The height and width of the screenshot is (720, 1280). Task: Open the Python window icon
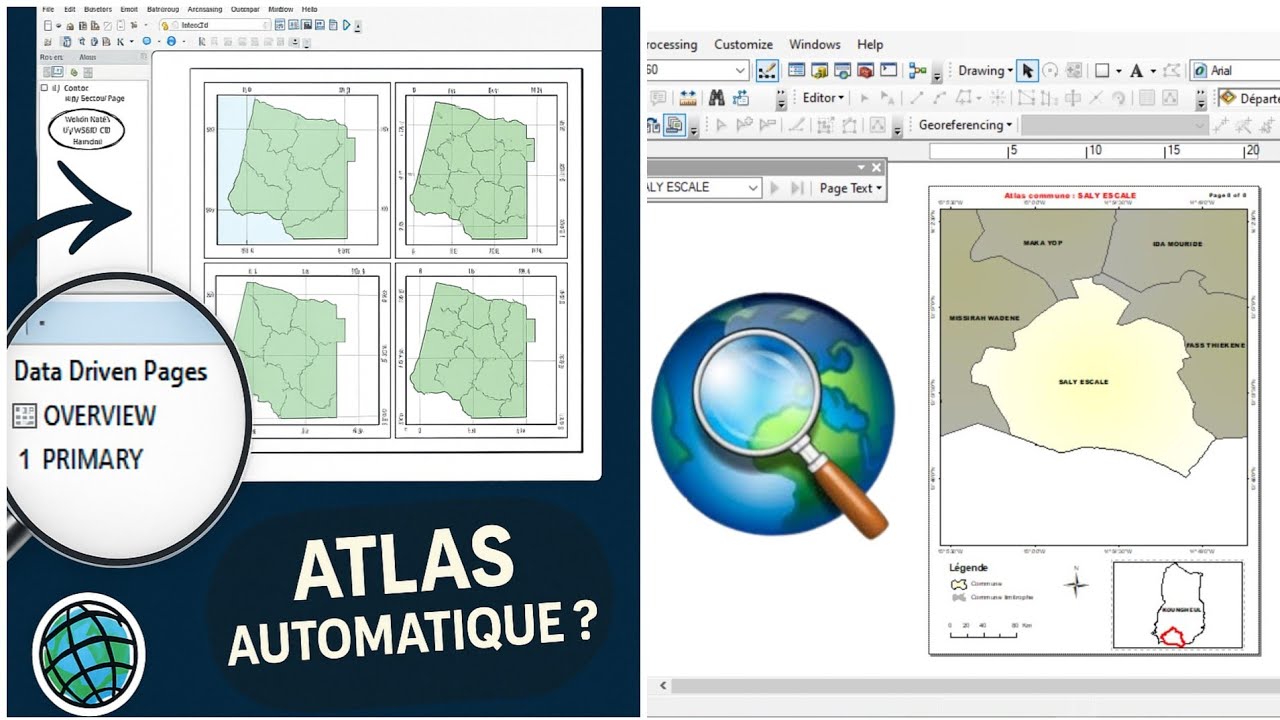888,71
